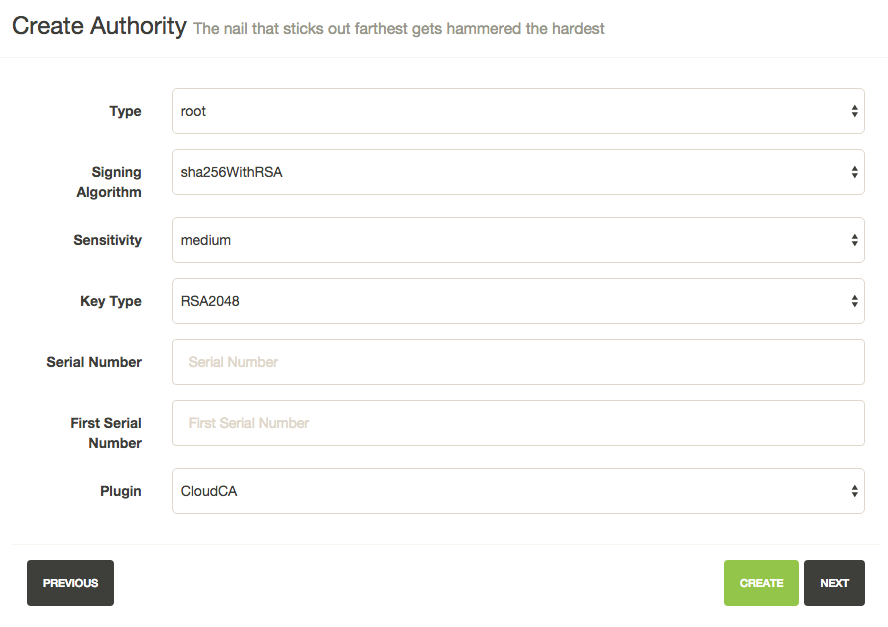Click the Key Type field label
The image size is (888, 627).
coord(111,301)
